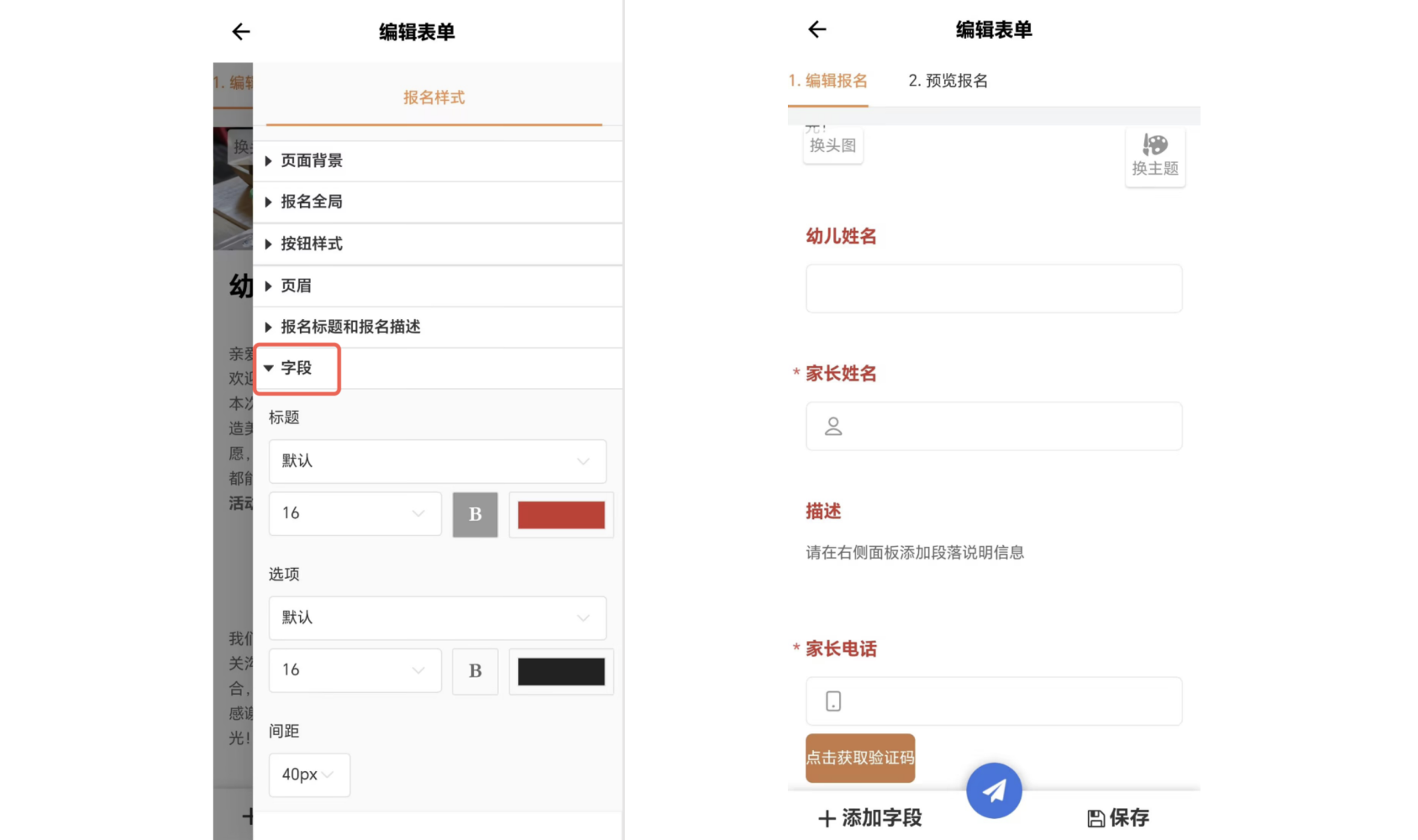Expand the 页面背景 section
Viewport: 1418px width, 840px height.
click(438, 160)
